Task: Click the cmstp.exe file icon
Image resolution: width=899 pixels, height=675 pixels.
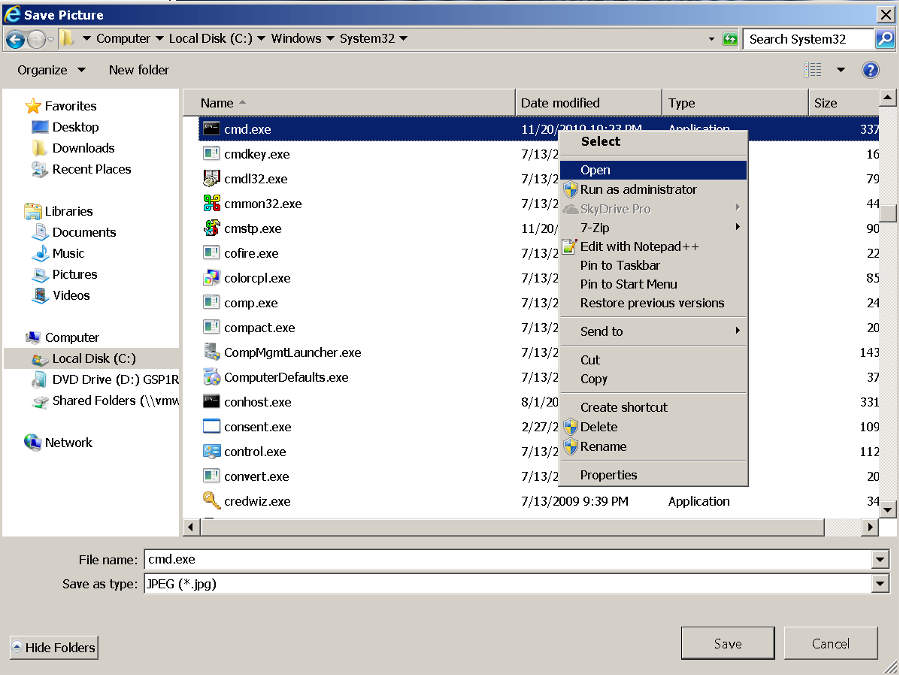Action: pos(211,228)
